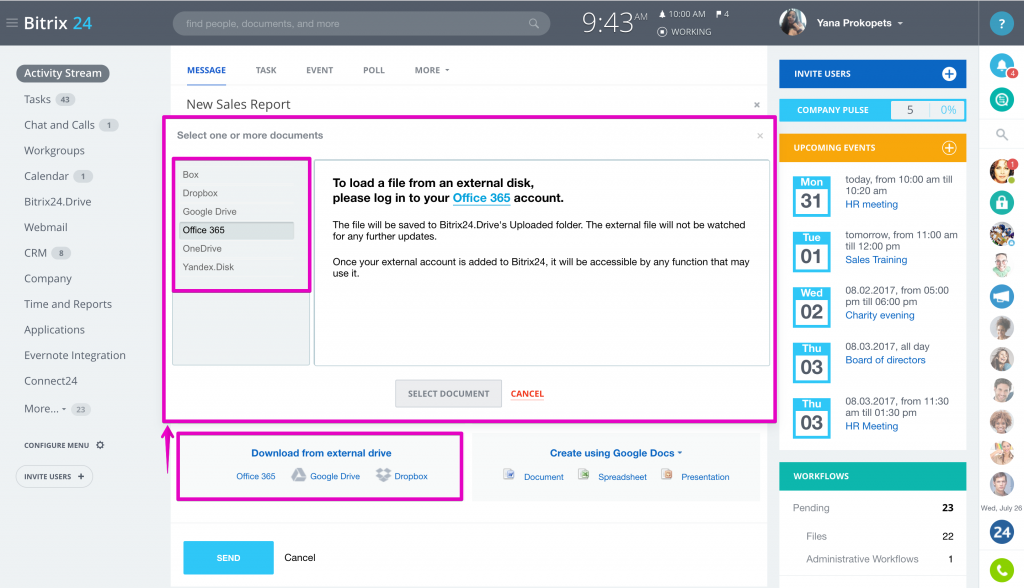
Task: Open CRM in the left menu
Action: [35, 253]
